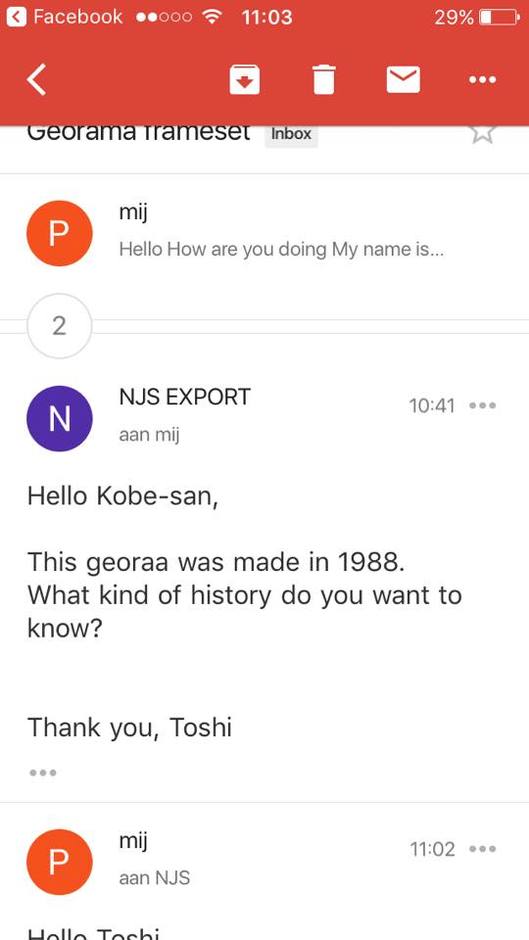Viewport: 529px width, 940px height.
Task: Return to Facebook via status bar link
Action: pyautogui.click(x=65, y=17)
